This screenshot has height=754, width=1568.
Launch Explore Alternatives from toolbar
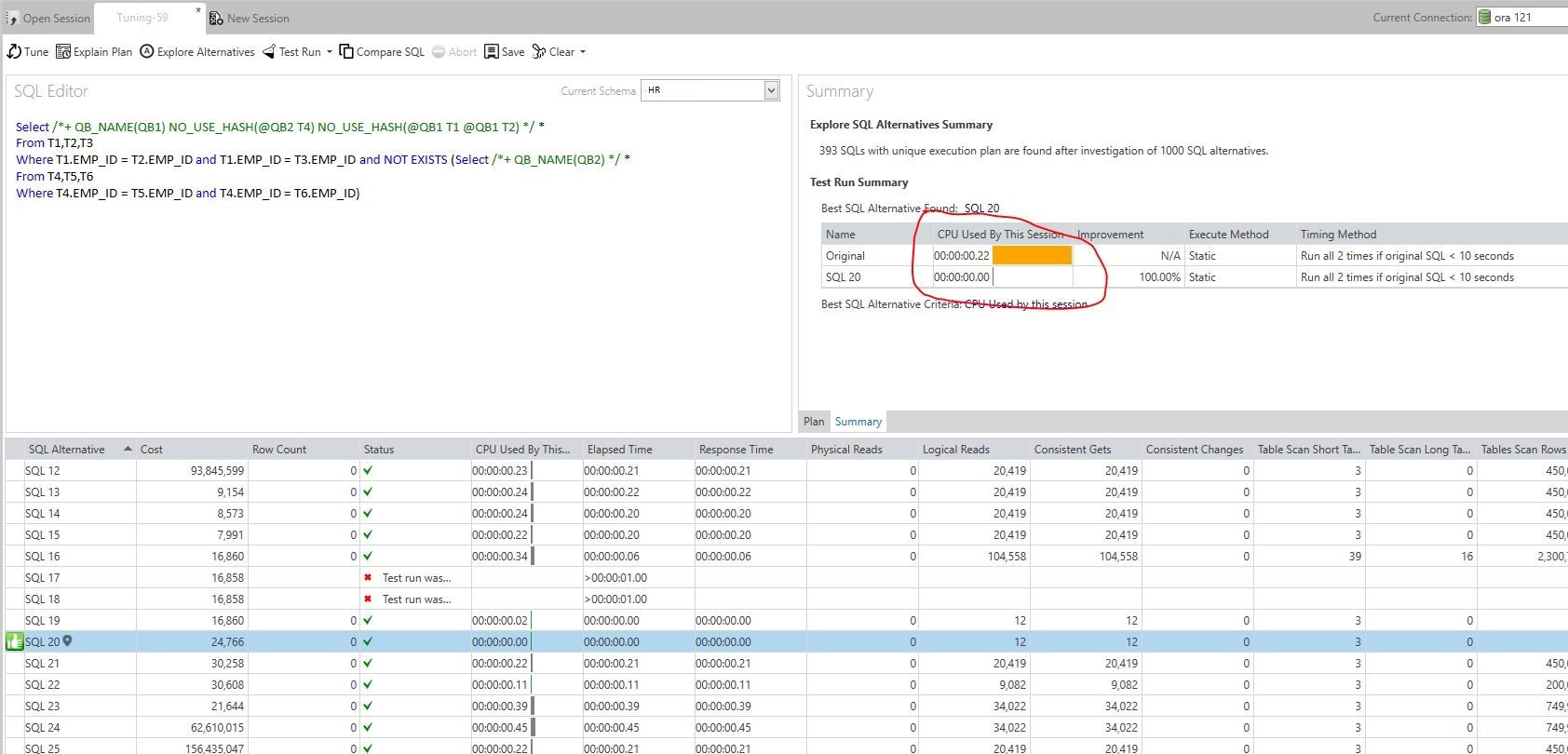147,52
